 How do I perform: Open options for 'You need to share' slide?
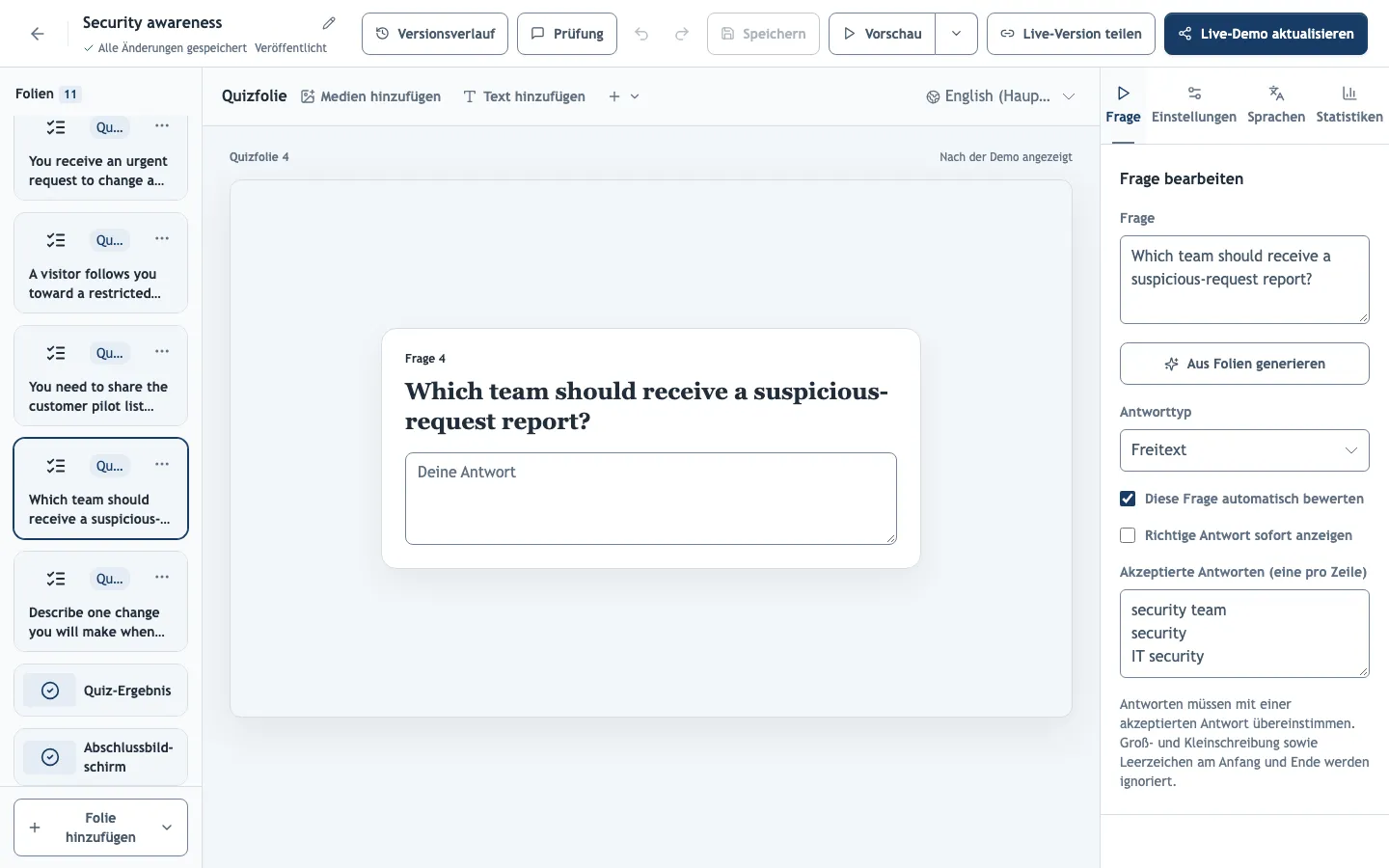coord(162,352)
